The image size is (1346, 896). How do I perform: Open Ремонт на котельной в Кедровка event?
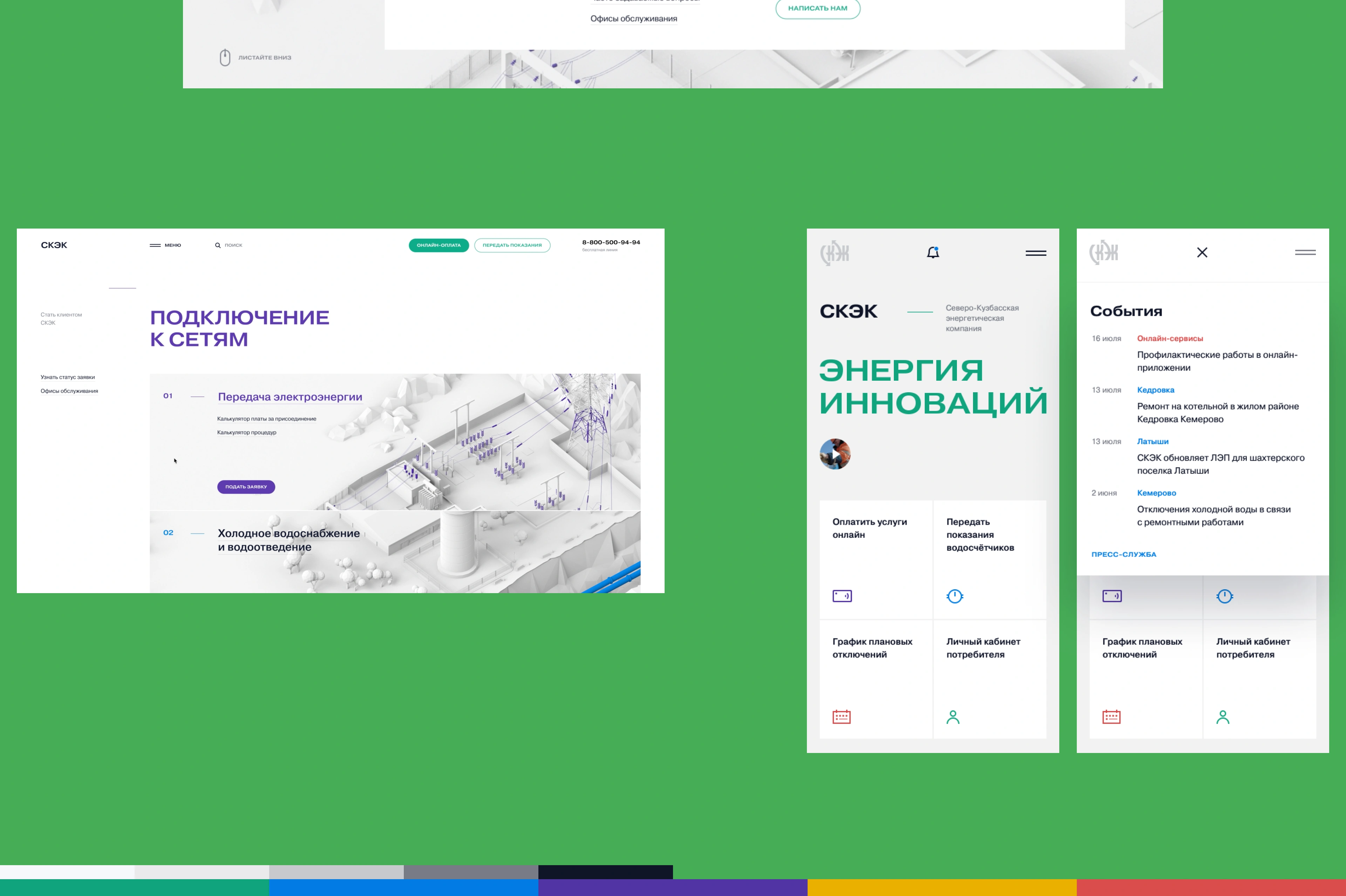coord(1218,413)
